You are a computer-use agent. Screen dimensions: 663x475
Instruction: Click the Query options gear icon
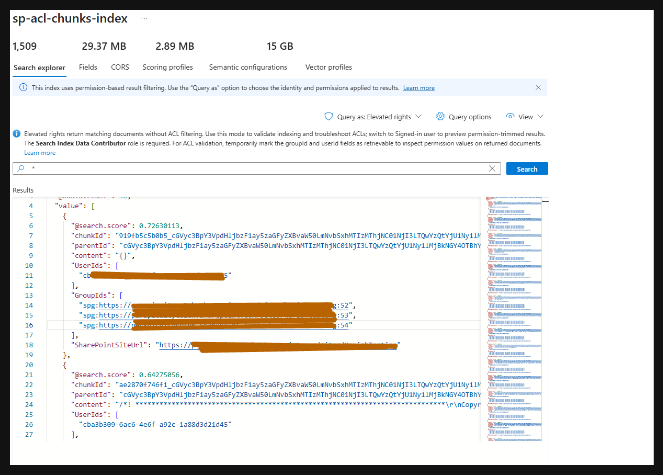(440, 116)
